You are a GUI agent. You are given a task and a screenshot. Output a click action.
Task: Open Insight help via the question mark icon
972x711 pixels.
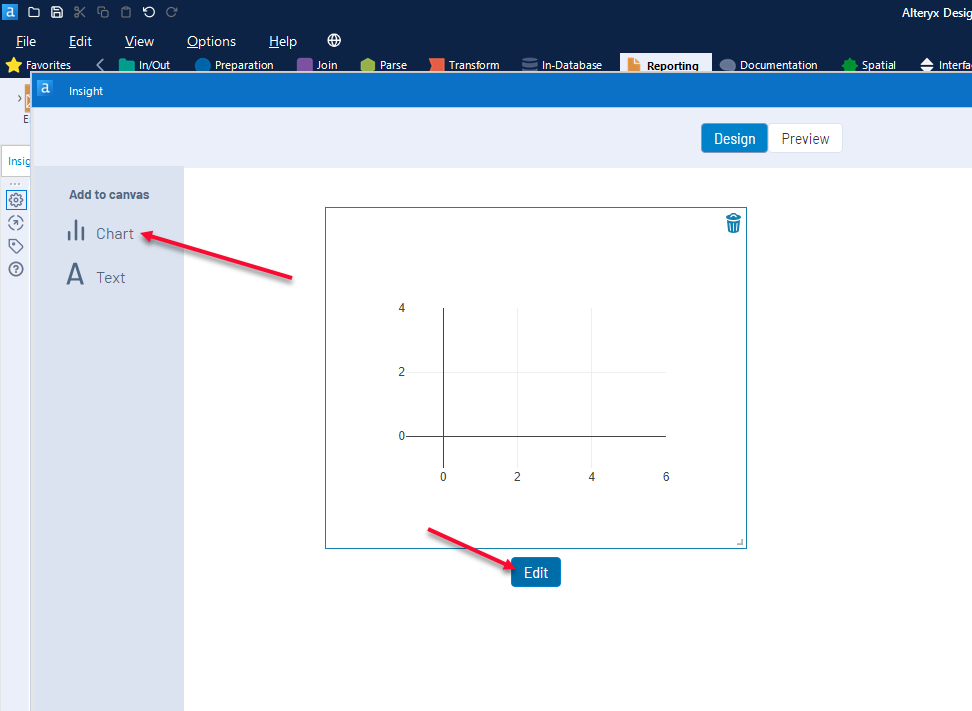(16, 269)
